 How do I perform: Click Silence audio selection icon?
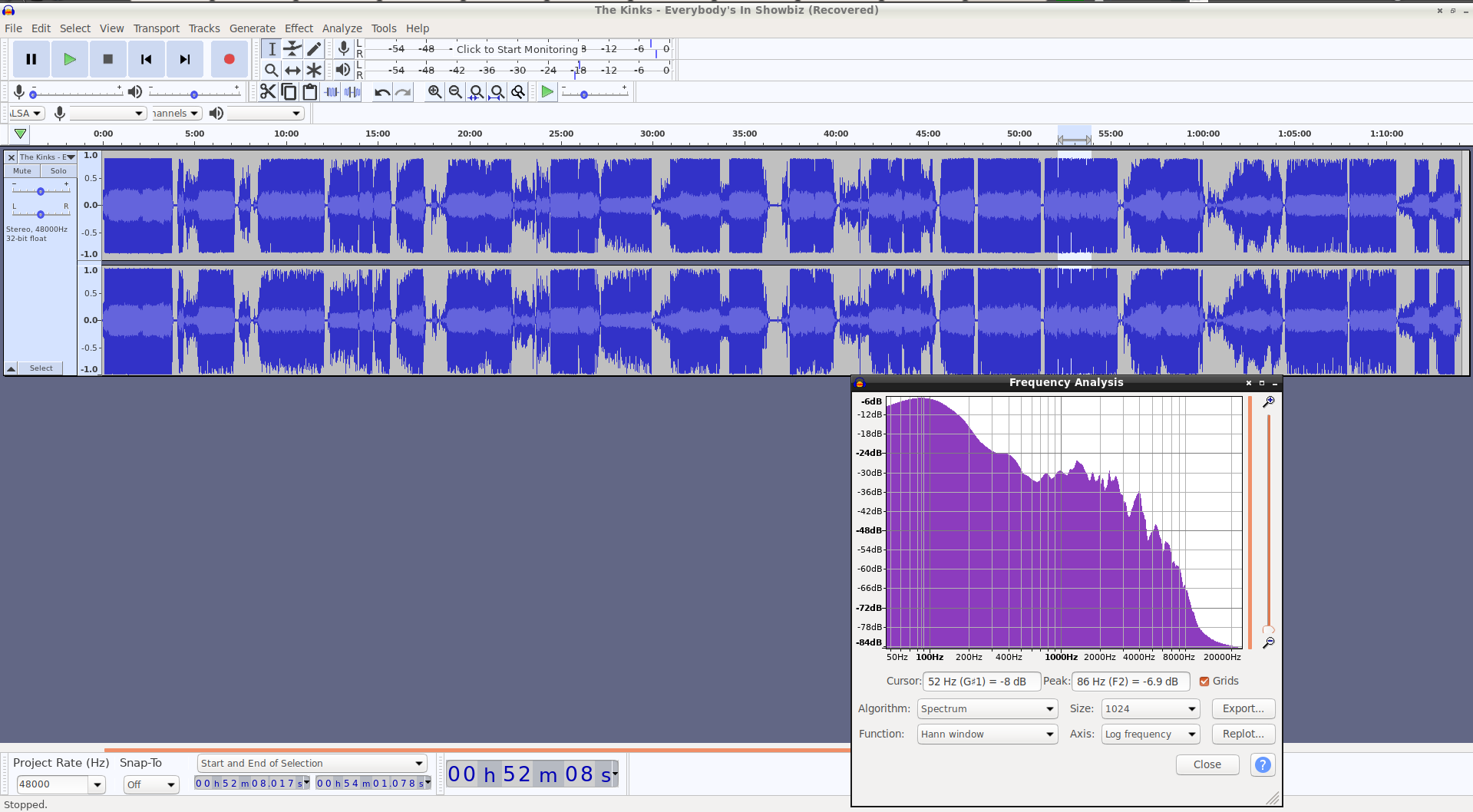point(352,92)
